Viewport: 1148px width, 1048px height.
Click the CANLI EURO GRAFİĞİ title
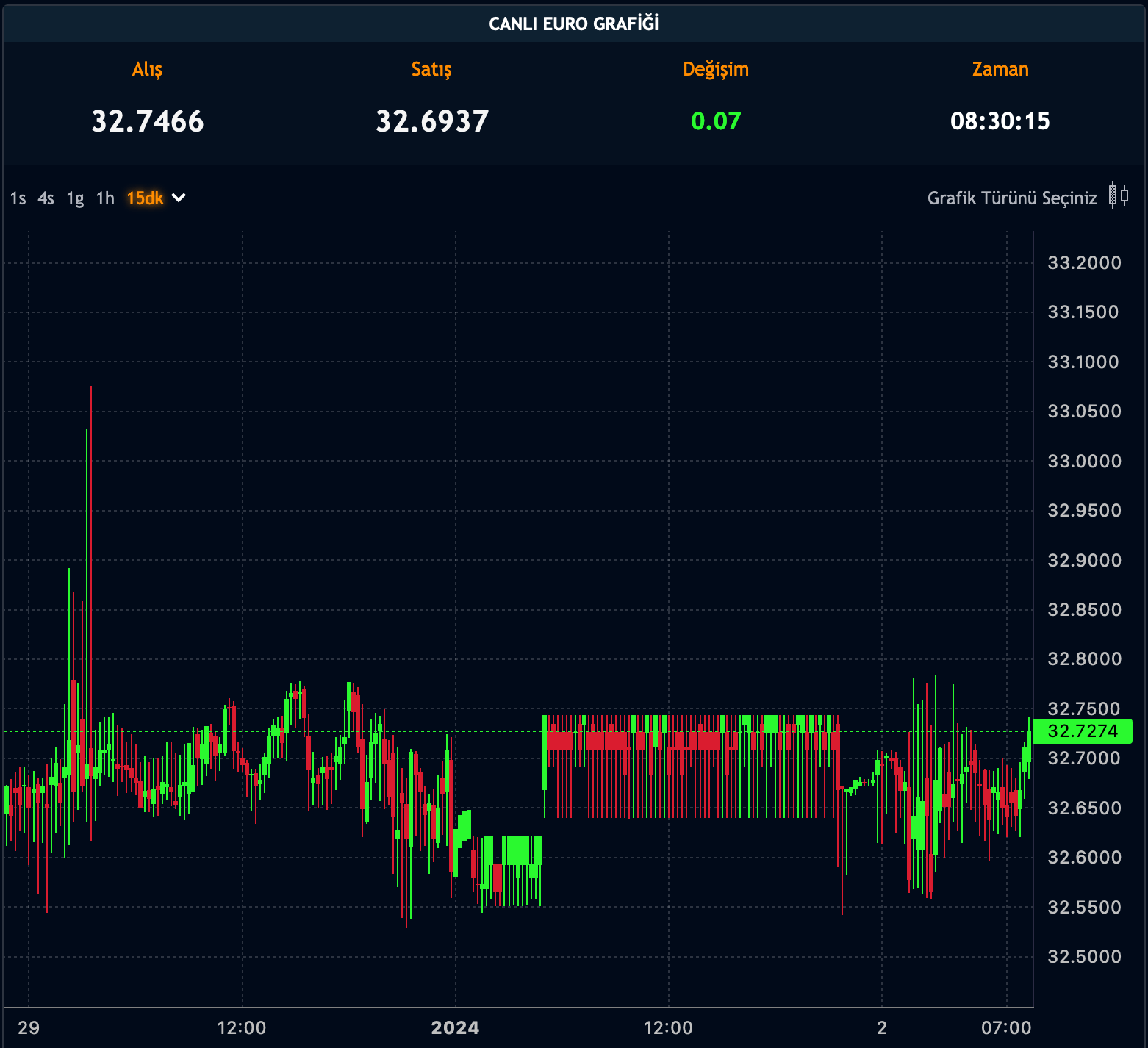[574, 24]
